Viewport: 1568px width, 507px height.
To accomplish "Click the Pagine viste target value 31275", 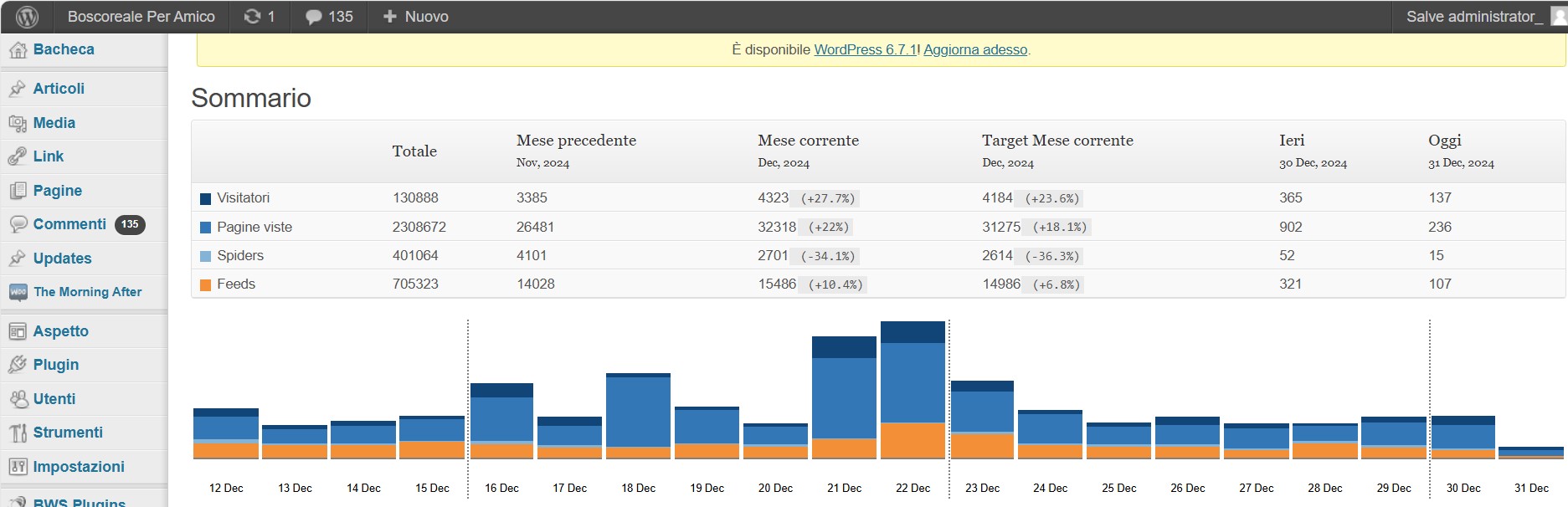I will (x=1001, y=227).
